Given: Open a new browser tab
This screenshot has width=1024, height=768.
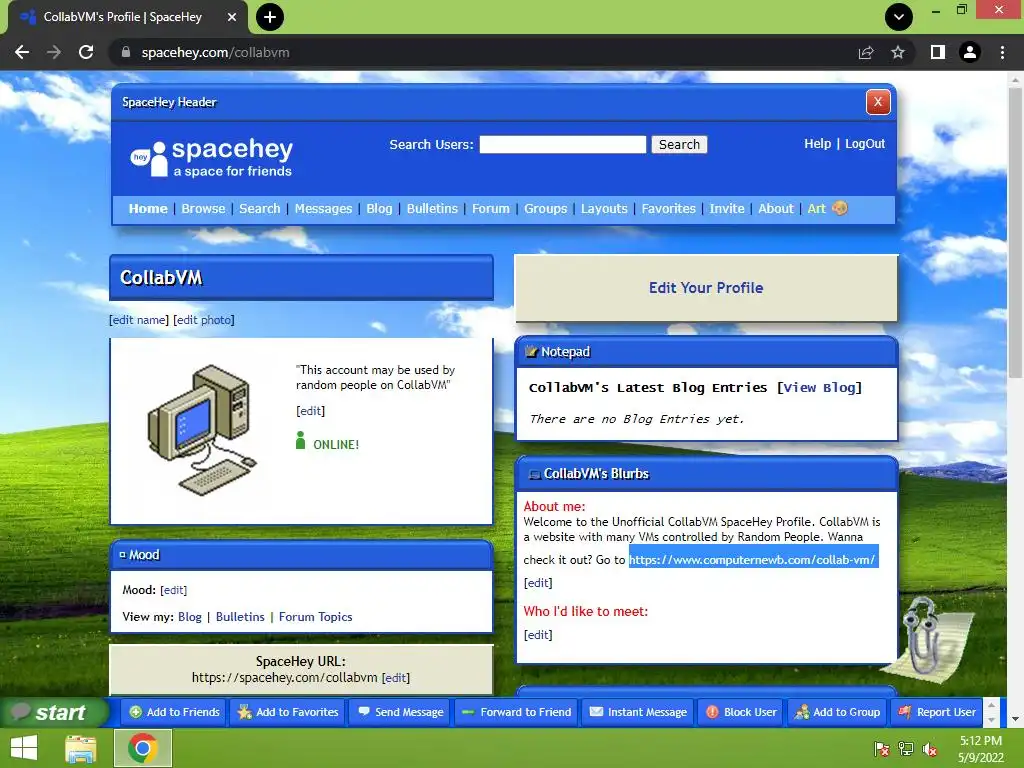Looking at the screenshot, I should click(x=270, y=17).
